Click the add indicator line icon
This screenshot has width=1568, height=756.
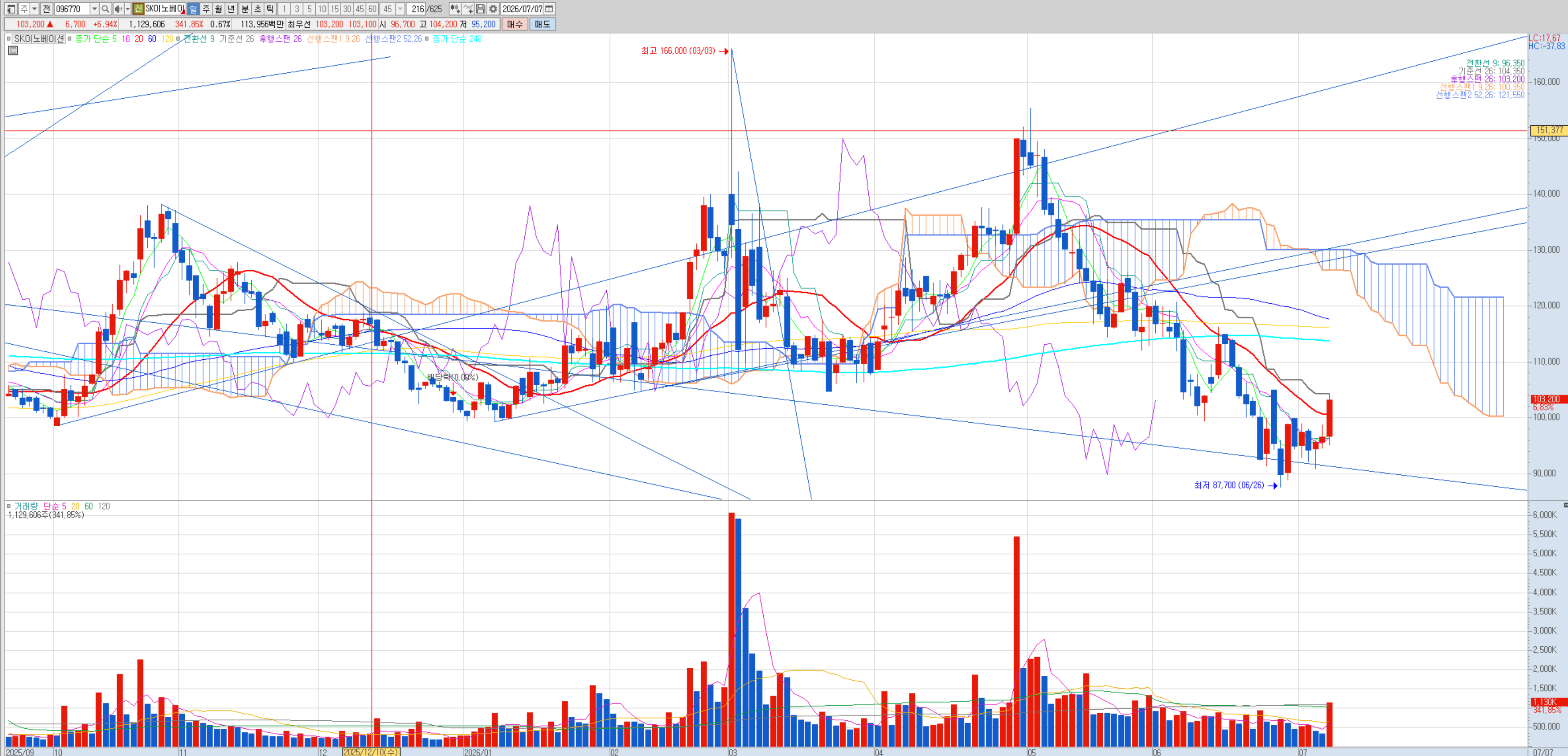tap(467, 8)
